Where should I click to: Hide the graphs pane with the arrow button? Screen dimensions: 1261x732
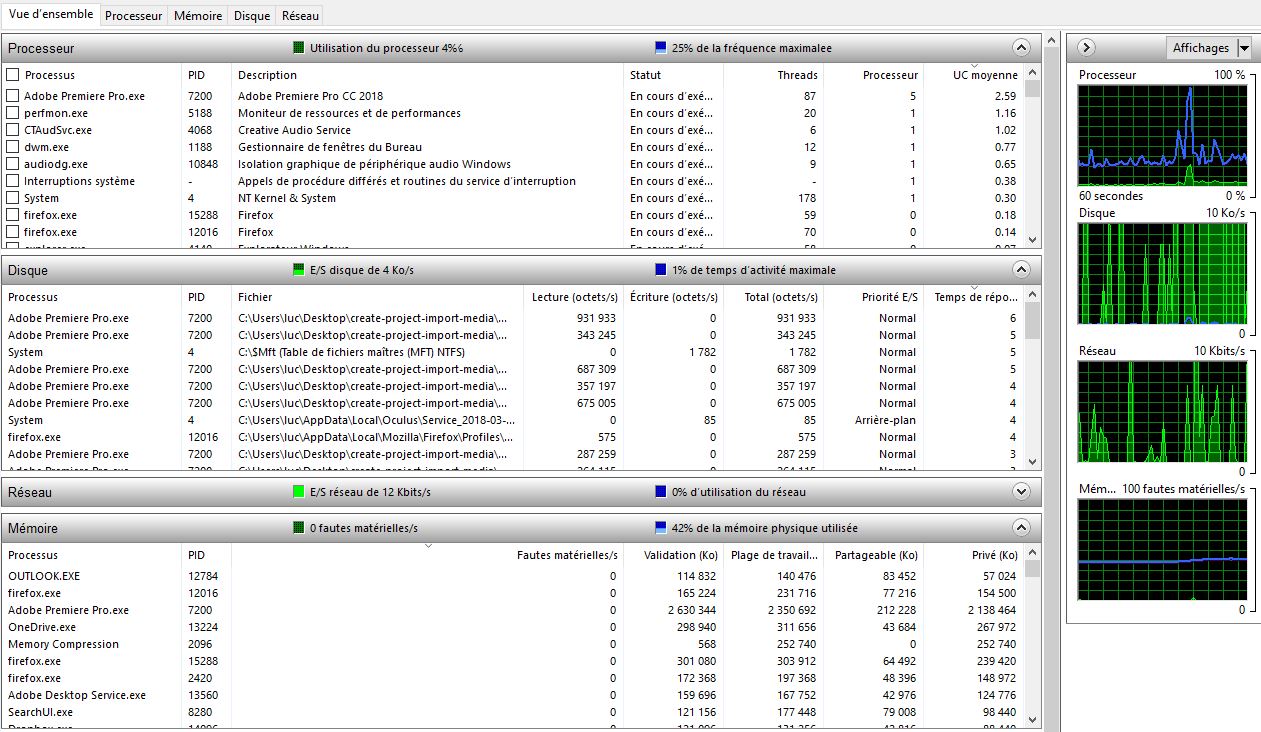(x=1087, y=47)
